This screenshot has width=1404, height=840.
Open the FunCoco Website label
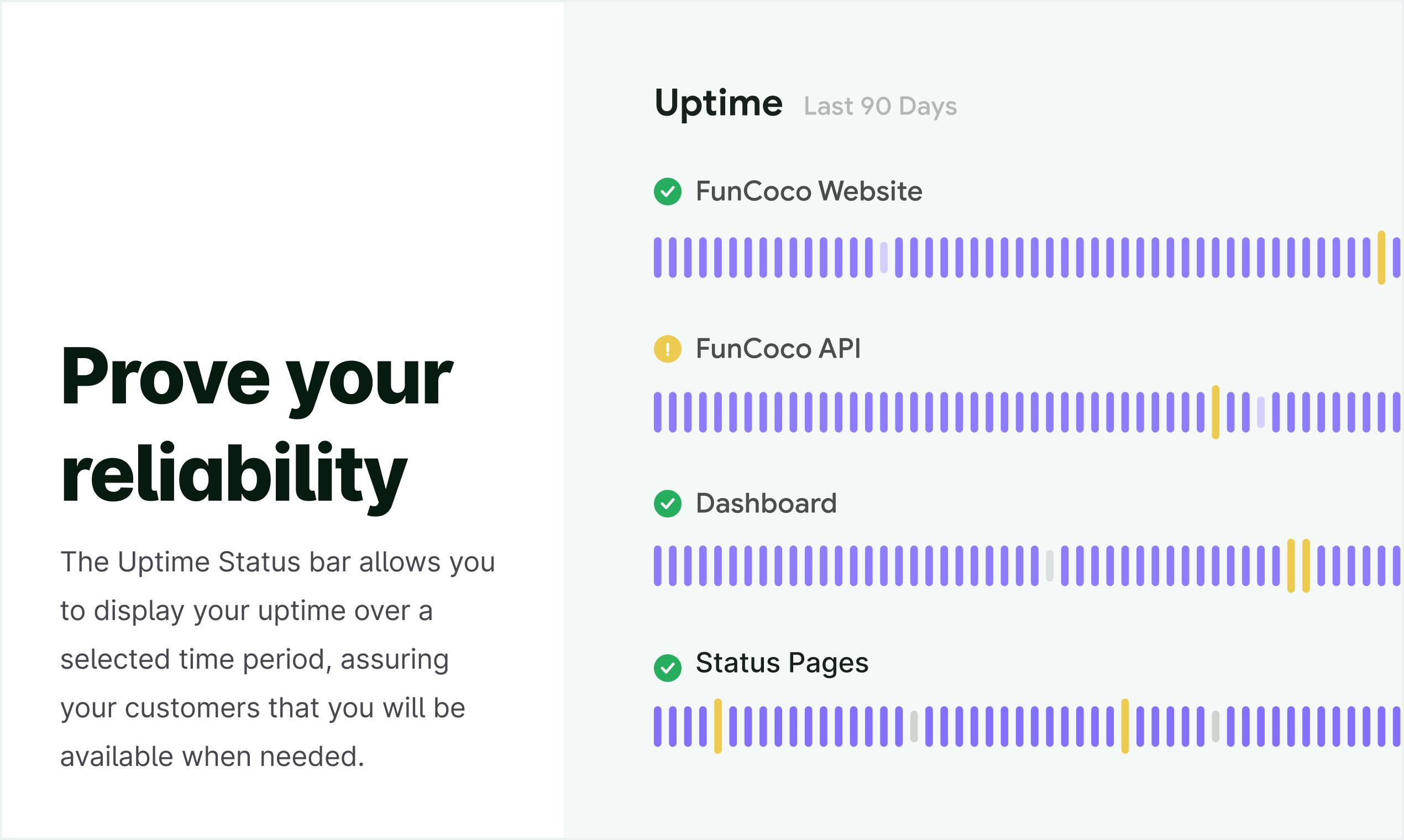coord(809,191)
